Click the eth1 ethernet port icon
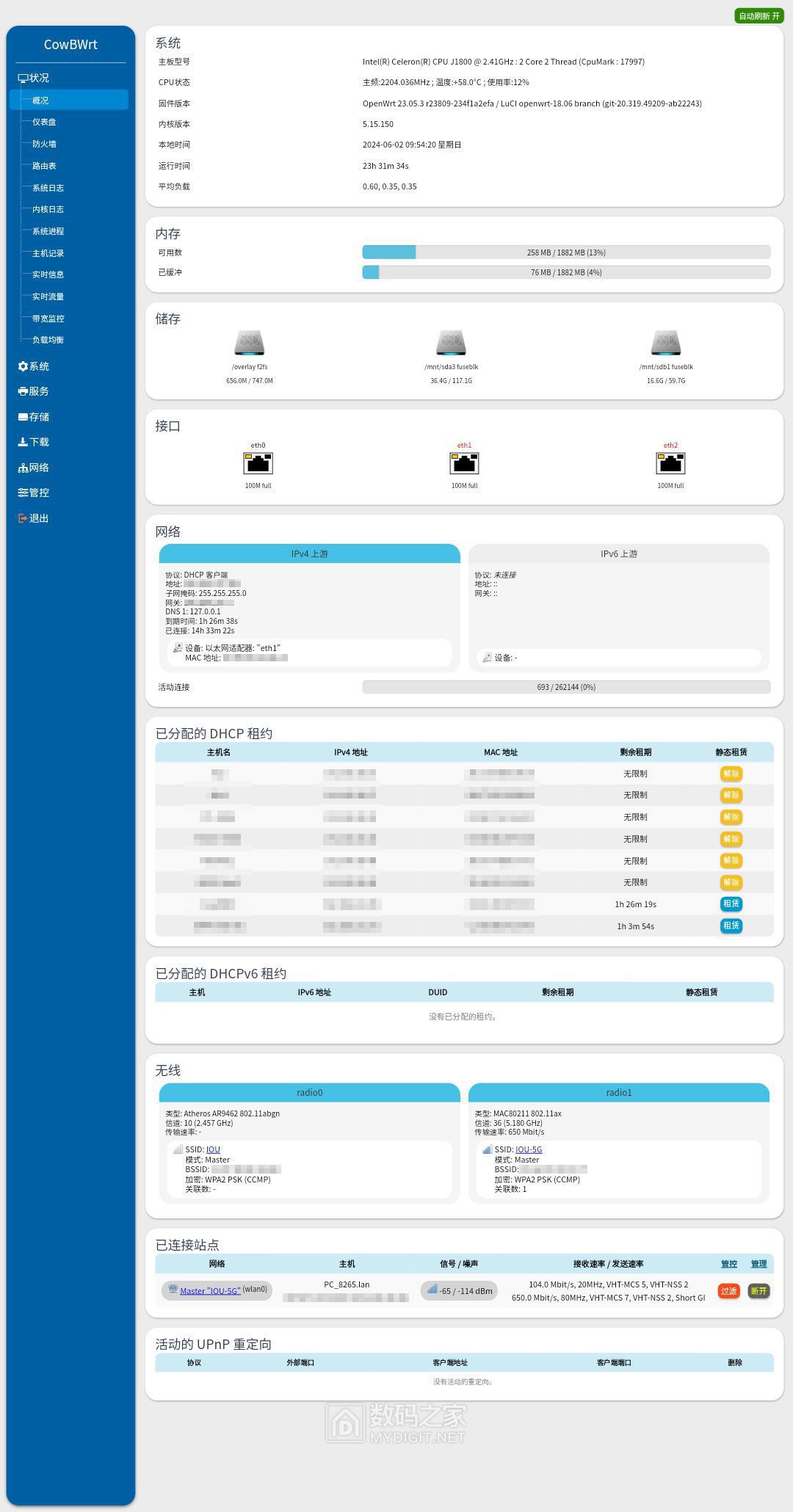The height and width of the screenshot is (1512, 793). pos(464,463)
